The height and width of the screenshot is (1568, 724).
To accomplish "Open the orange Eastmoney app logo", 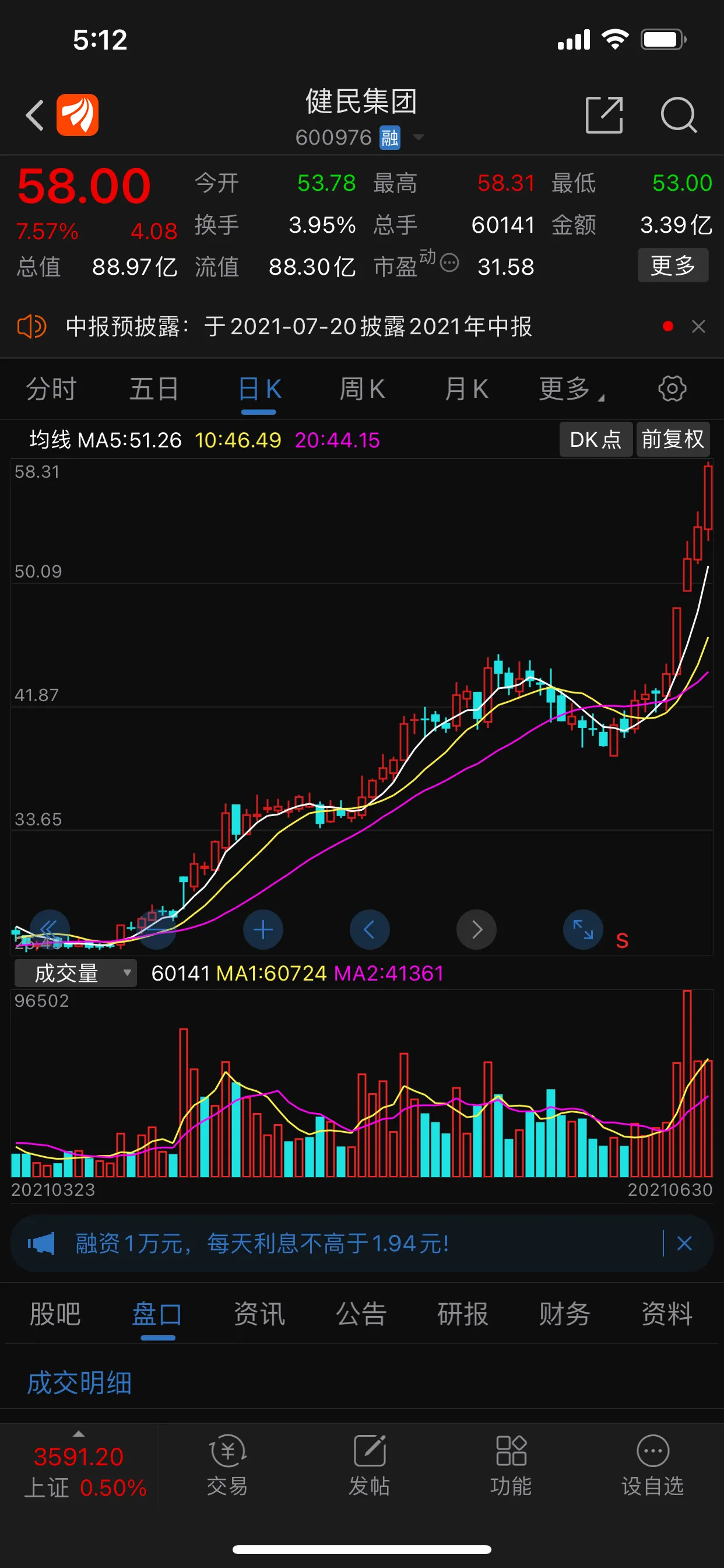I will 78,114.
